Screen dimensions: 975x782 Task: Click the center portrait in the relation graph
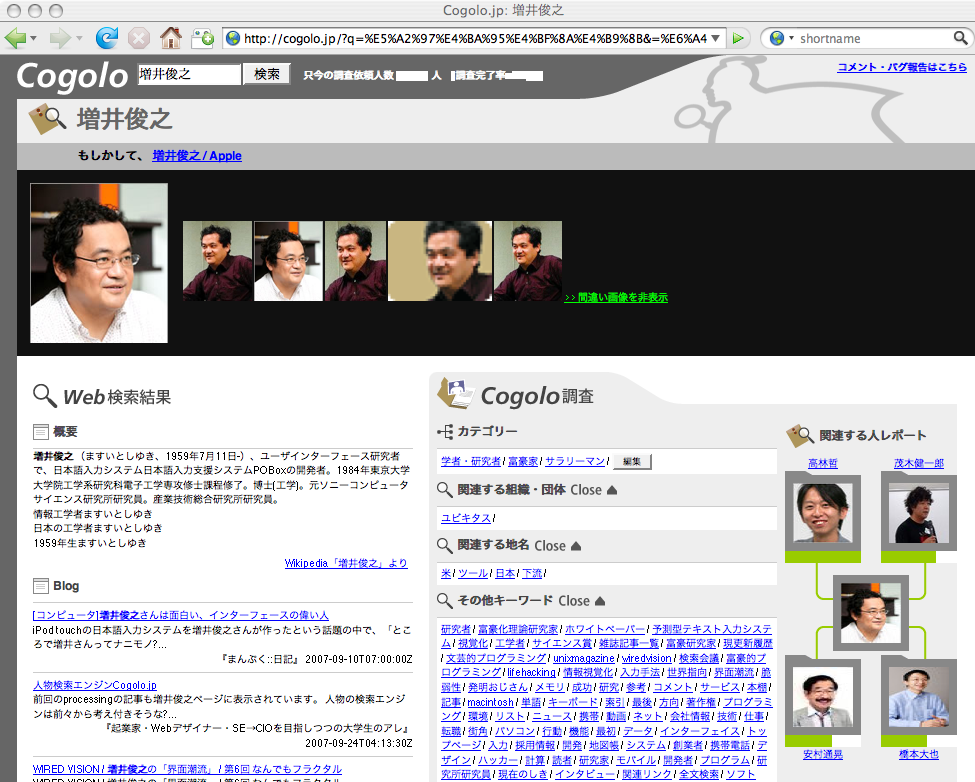coord(871,614)
